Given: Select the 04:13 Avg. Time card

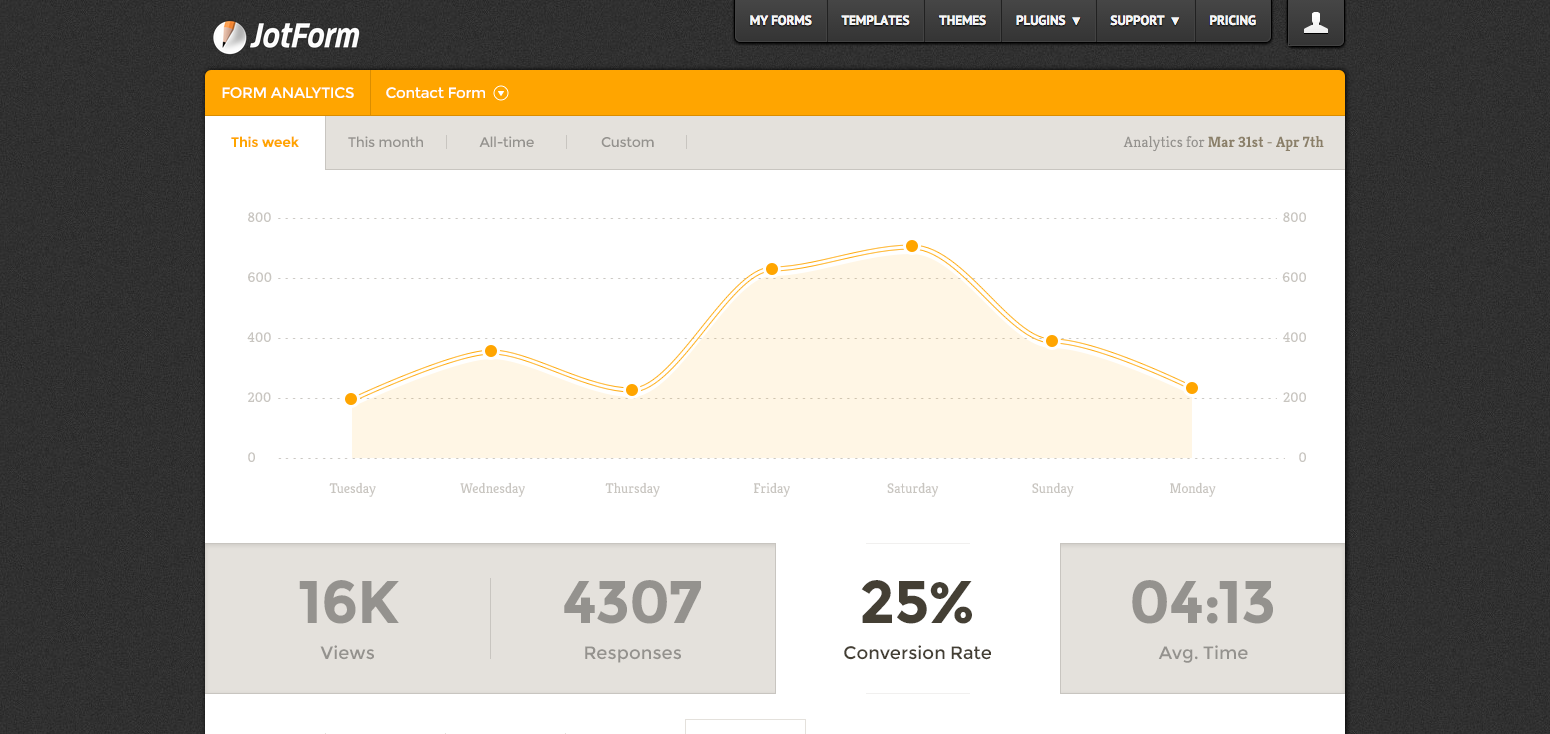Looking at the screenshot, I should tap(1203, 618).
